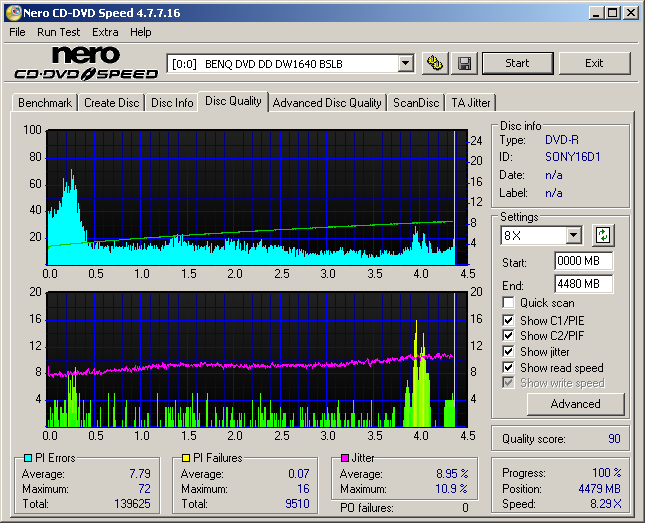Uncheck the Show C1/PIE checkbox
This screenshot has height=523, width=645.
509,320
